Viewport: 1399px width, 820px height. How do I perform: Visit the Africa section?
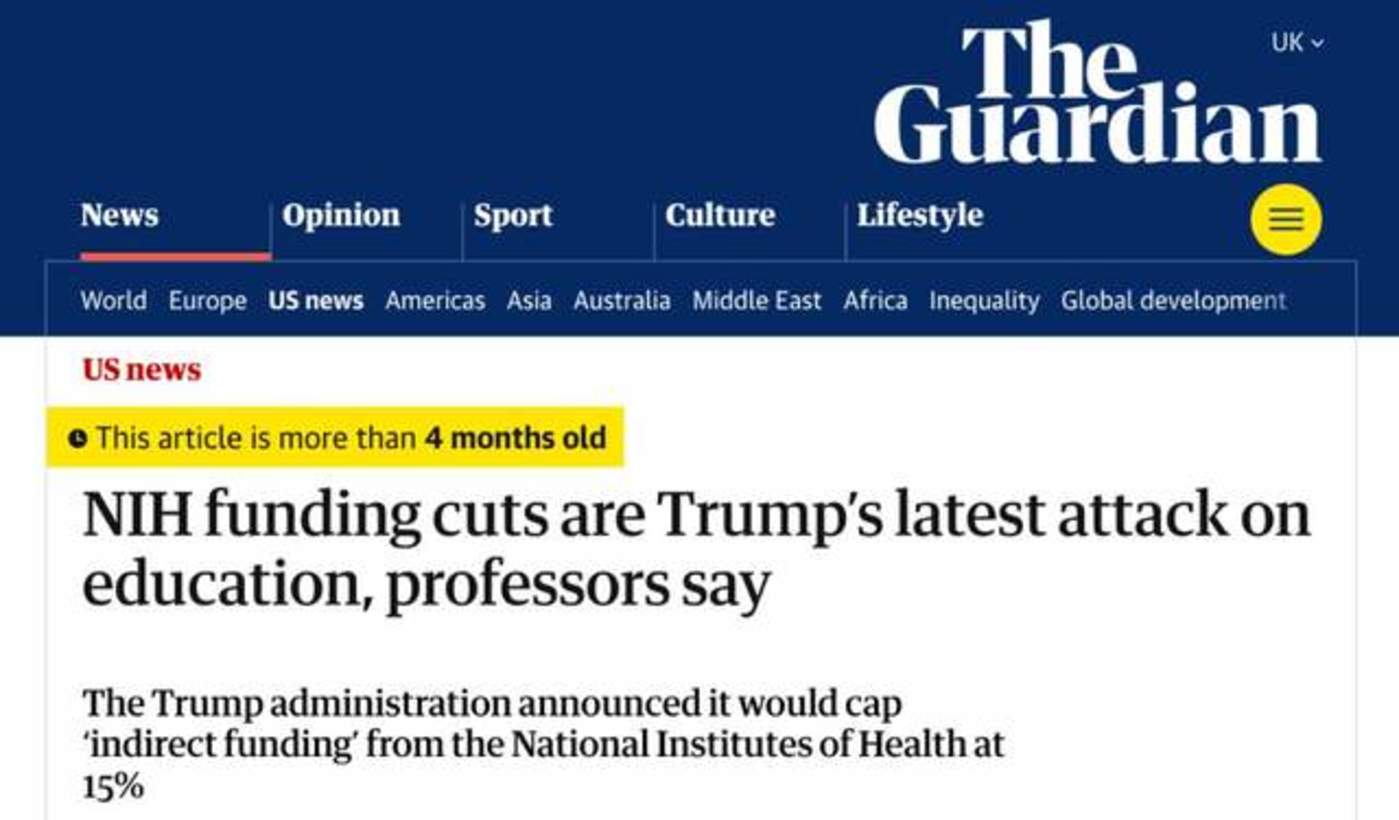point(875,300)
